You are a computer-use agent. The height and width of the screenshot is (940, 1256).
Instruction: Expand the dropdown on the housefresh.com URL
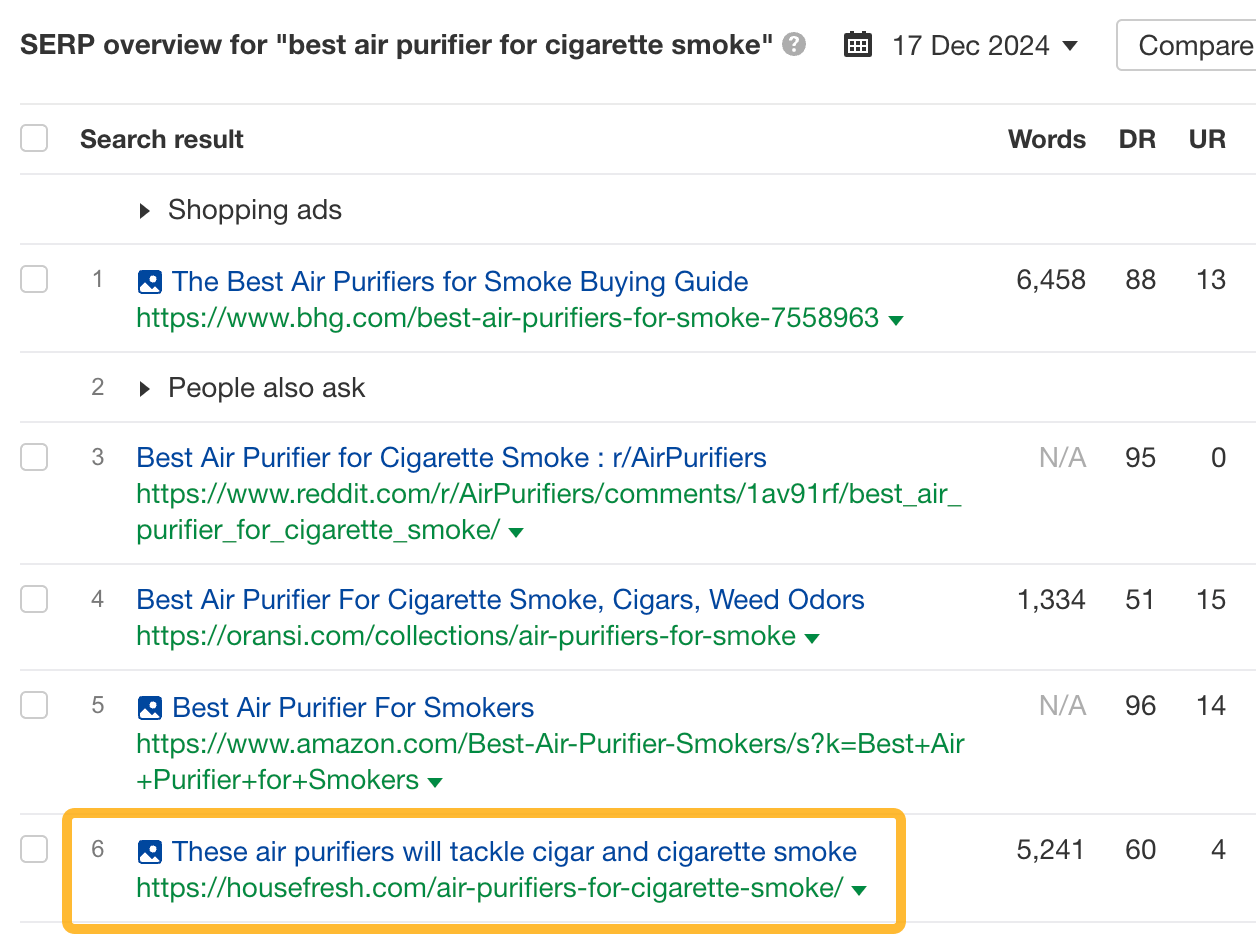coord(861,887)
